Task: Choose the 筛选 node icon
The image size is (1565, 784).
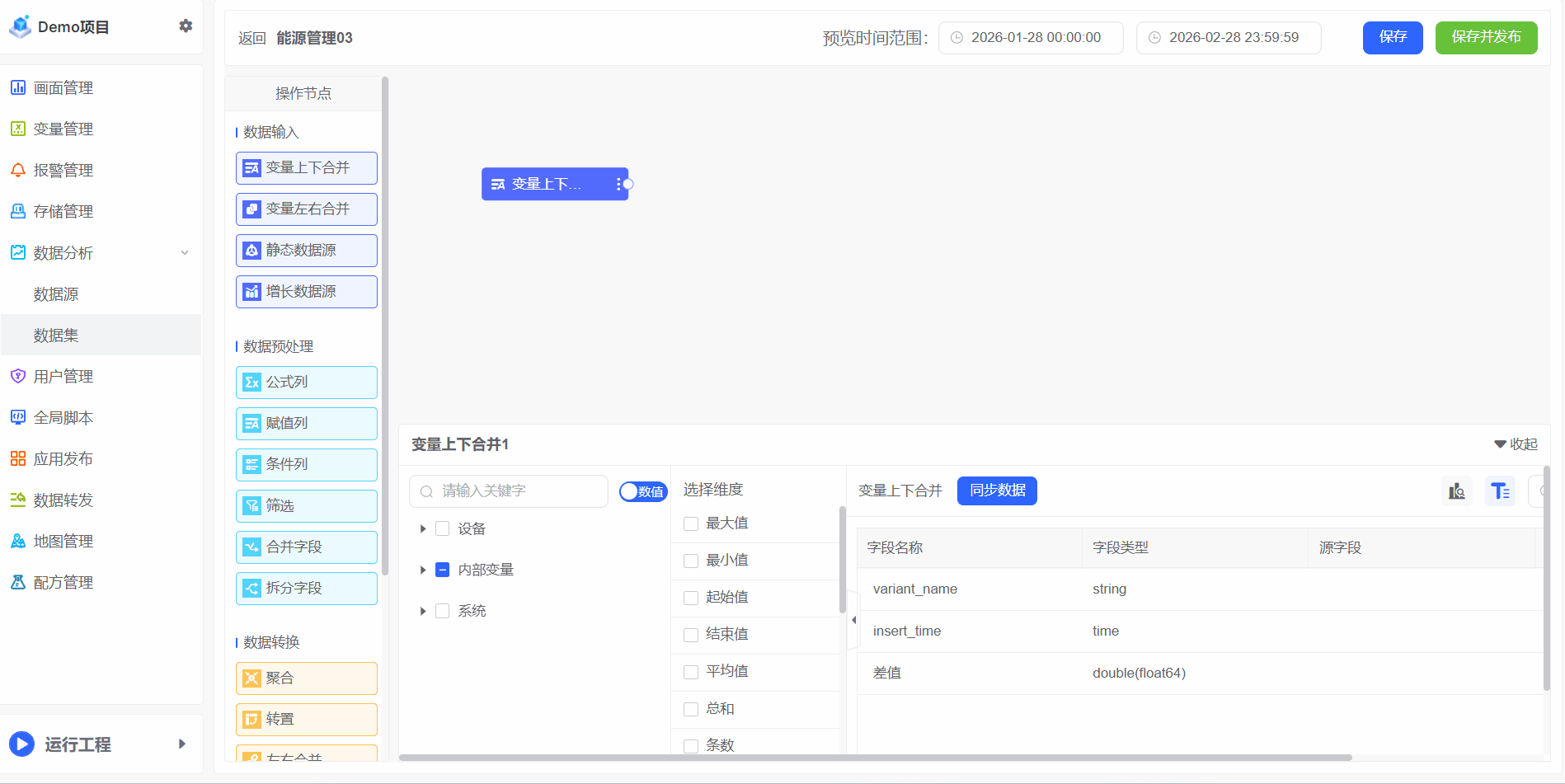Action: (252, 506)
